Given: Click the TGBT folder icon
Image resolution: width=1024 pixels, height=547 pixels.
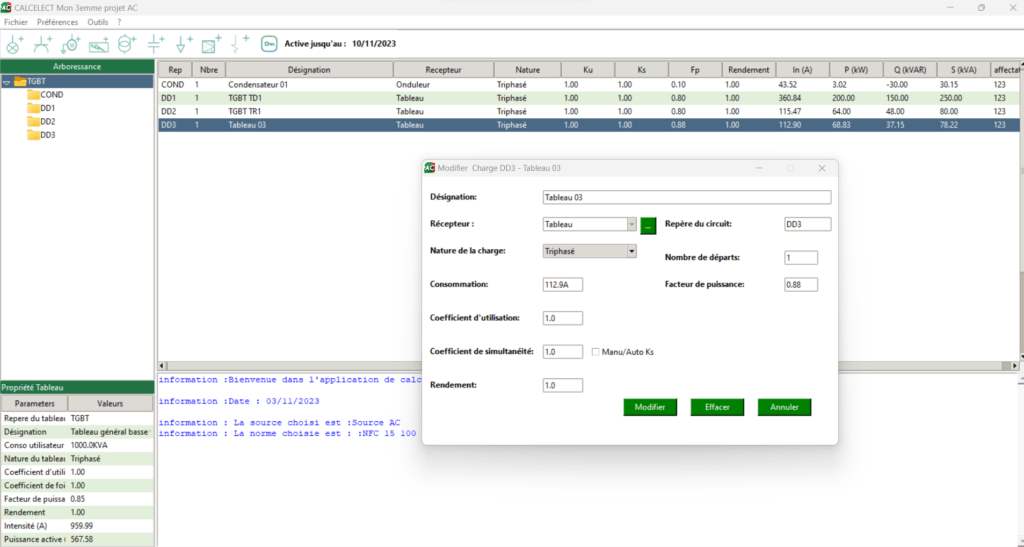Looking at the screenshot, I should pyautogui.click(x=20, y=82).
